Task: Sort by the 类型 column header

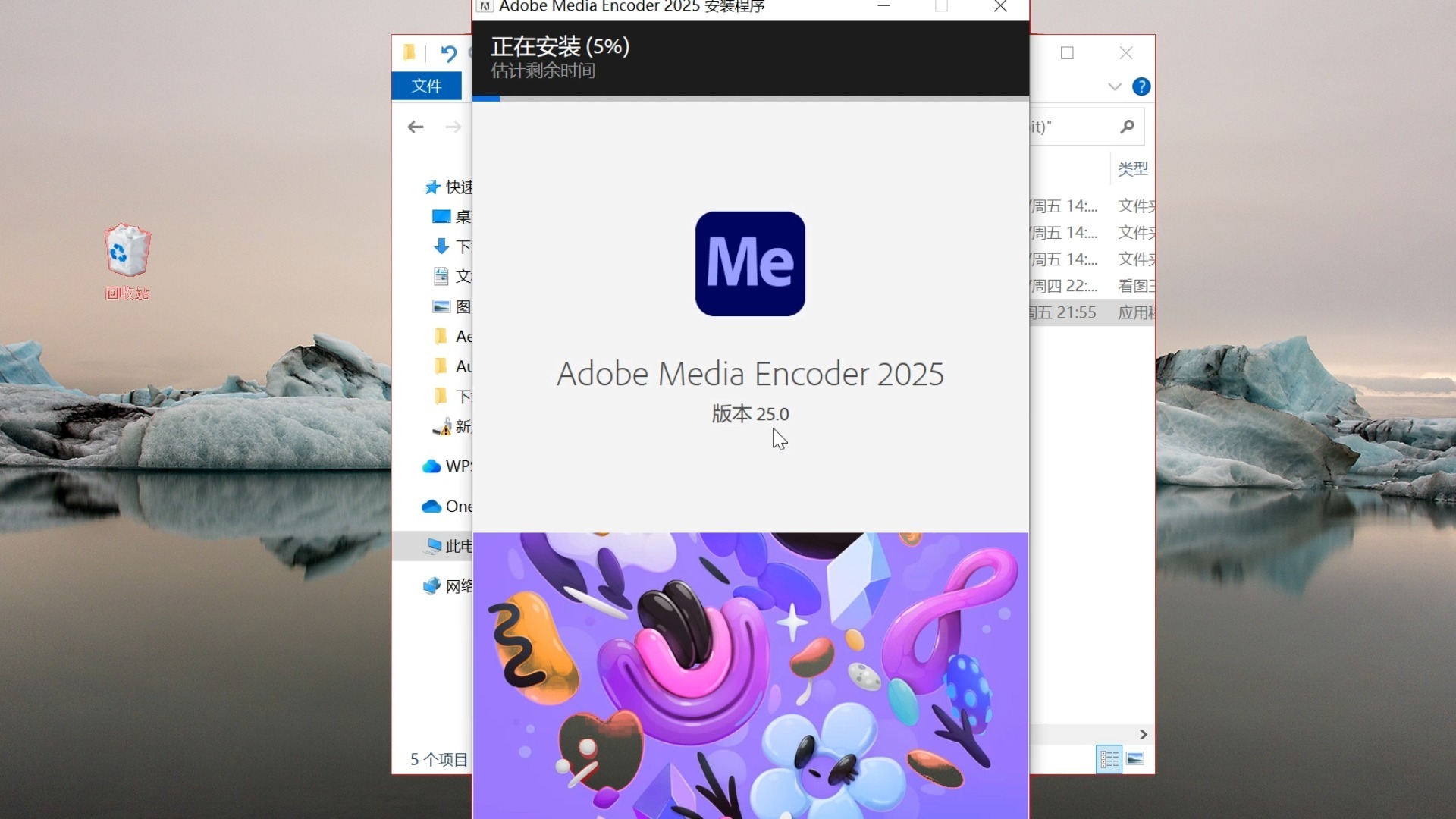Action: (x=1133, y=168)
